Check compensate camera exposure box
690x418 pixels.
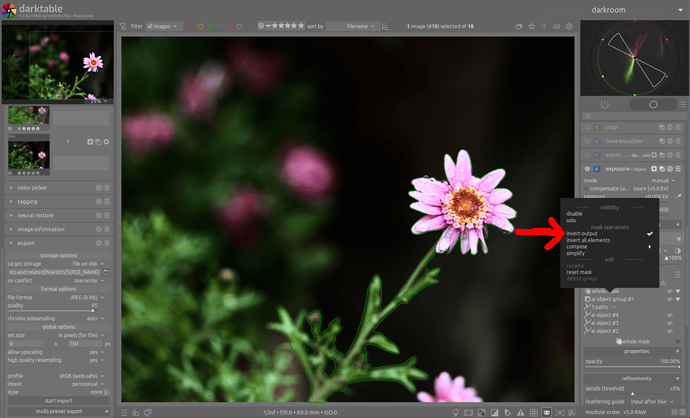pos(586,188)
